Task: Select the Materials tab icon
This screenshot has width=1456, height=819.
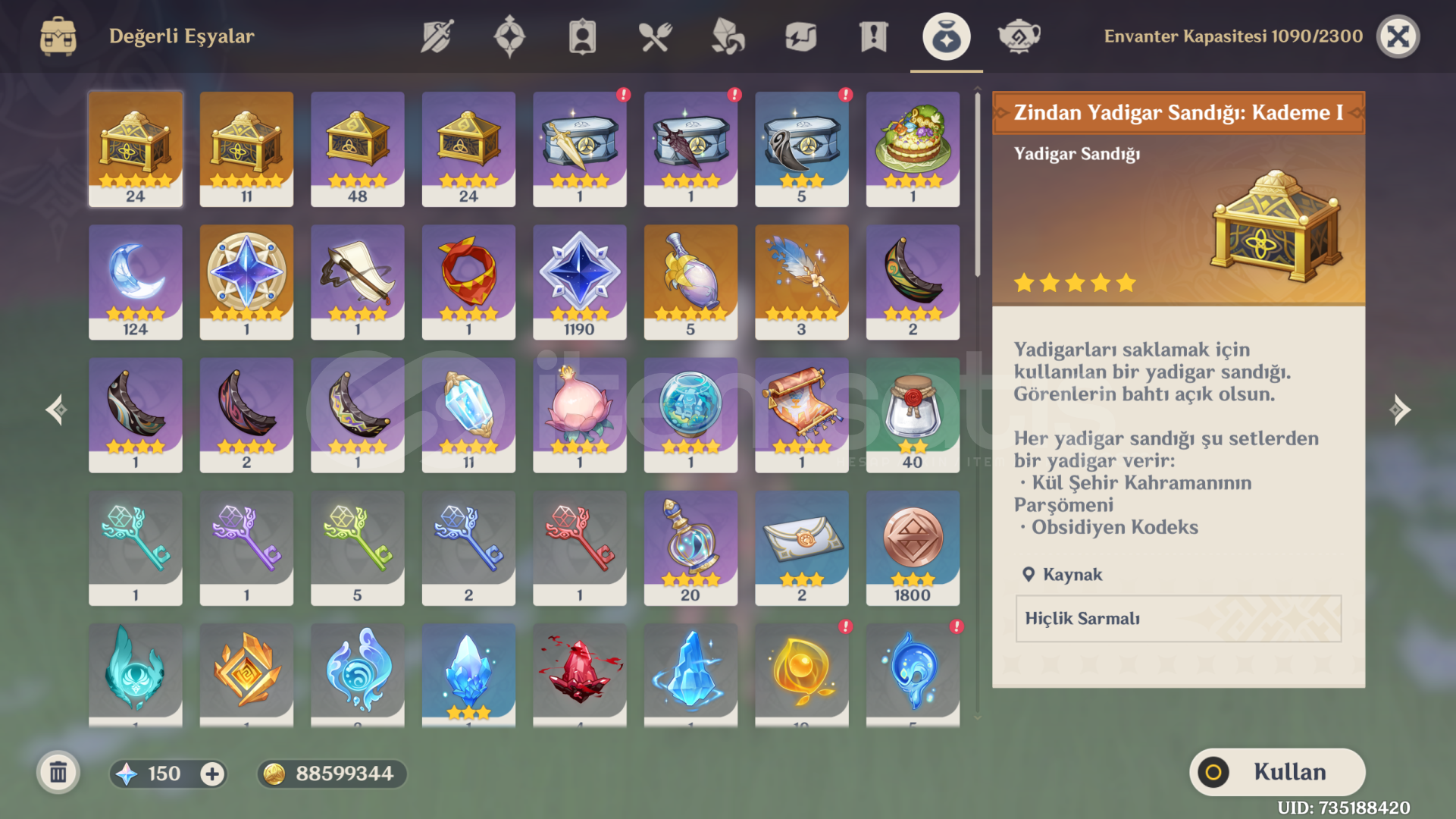Action: (728, 36)
